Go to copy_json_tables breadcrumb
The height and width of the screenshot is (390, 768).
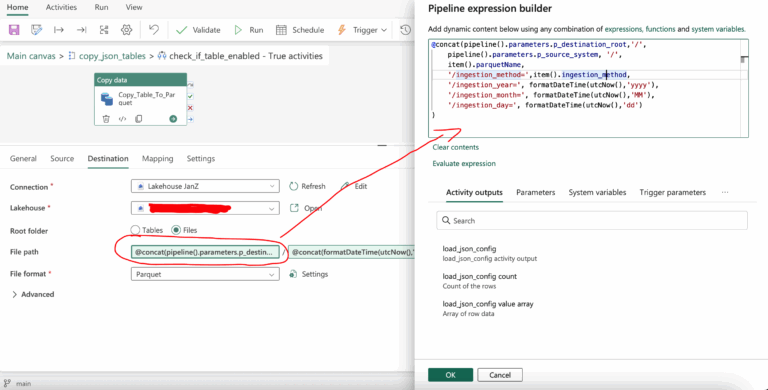pyautogui.click(x=112, y=56)
